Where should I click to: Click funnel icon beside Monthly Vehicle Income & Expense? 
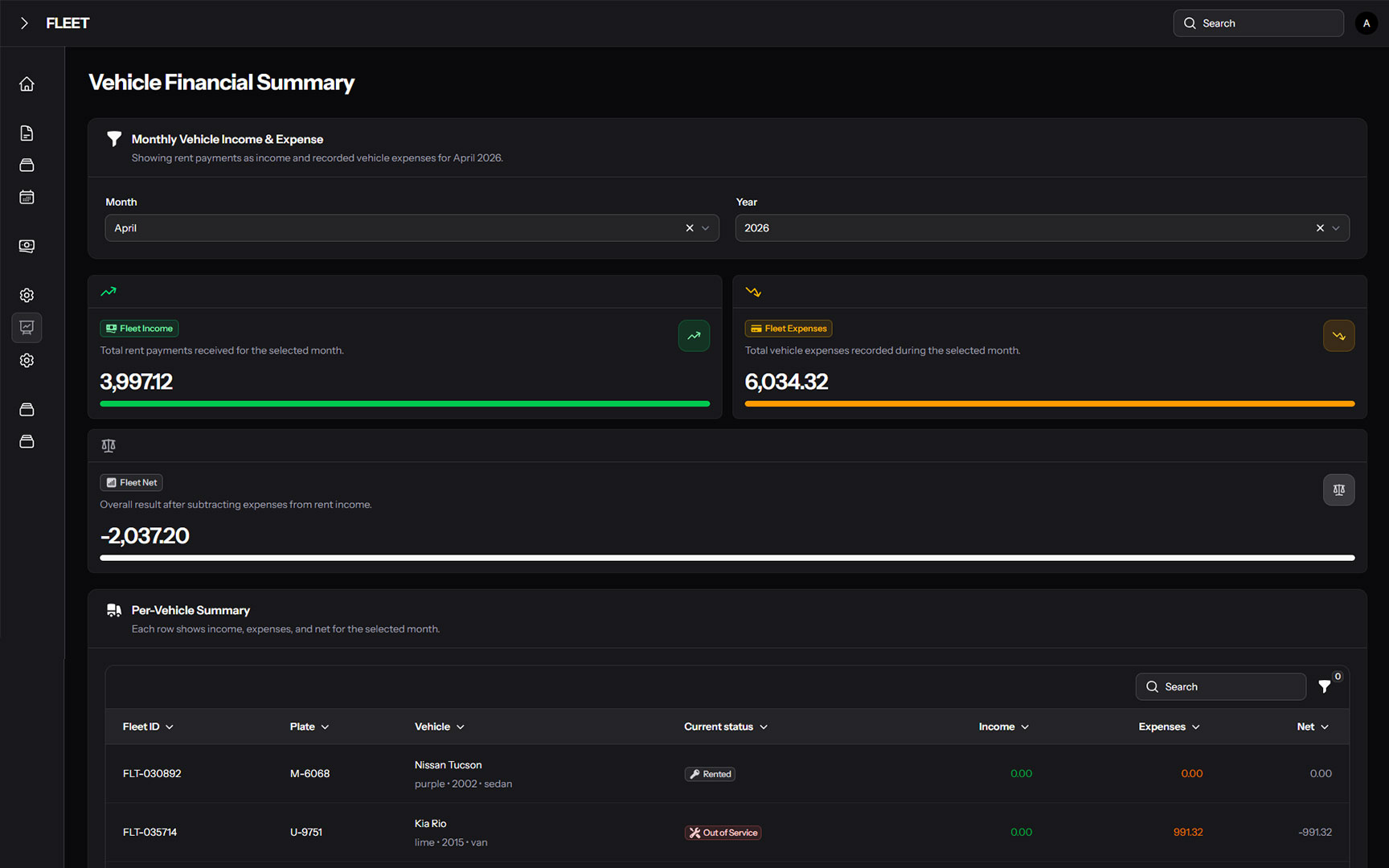pos(114,139)
